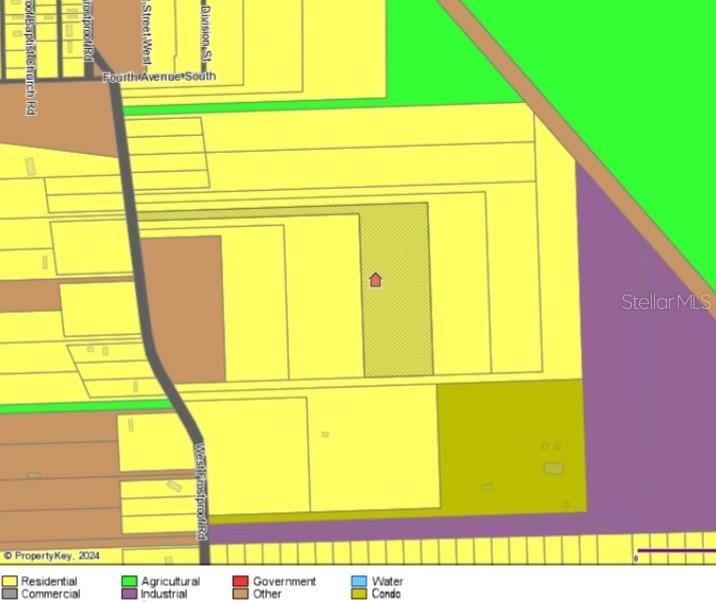This screenshot has height=602, width=716.
Task: Pick the green Agricultural legend swatch
Action: point(129,581)
